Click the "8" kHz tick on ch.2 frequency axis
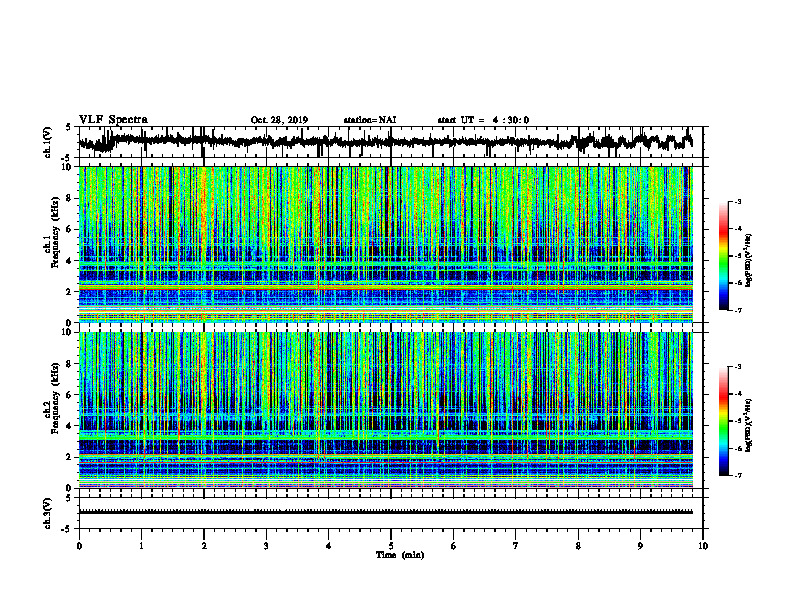The height and width of the screenshot is (612, 792). (71, 364)
